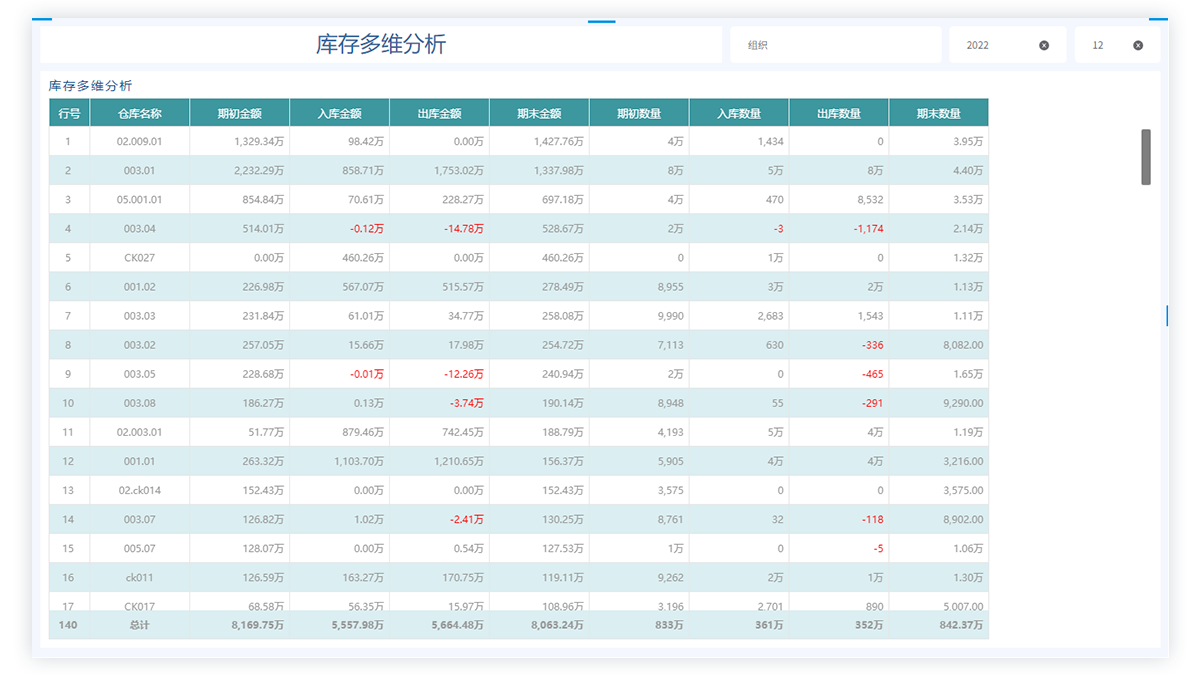Clear the month 12 filter
The height and width of the screenshot is (675, 1200).
1138,45
